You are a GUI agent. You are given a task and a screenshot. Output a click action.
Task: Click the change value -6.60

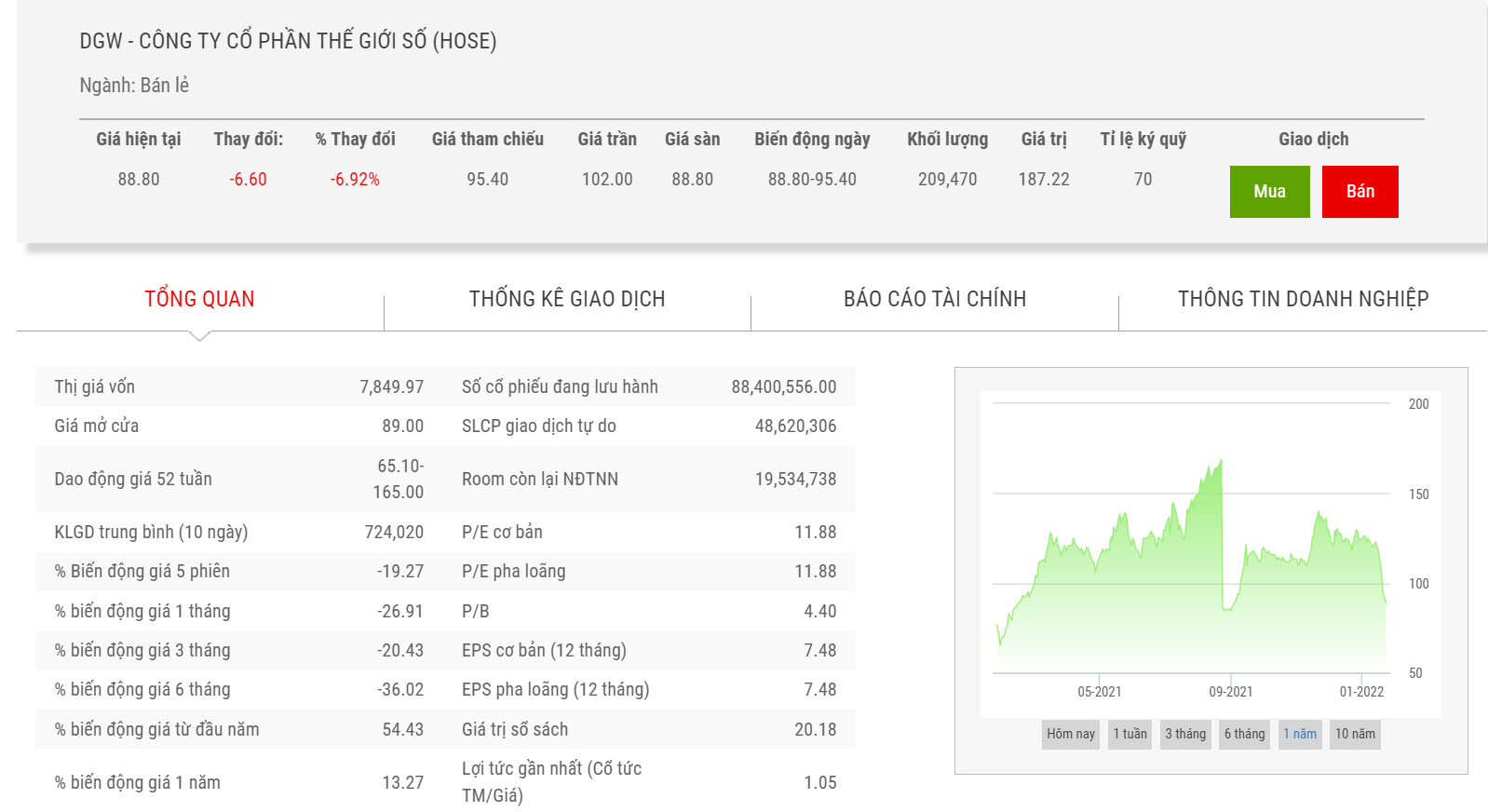[x=248, y=180]
